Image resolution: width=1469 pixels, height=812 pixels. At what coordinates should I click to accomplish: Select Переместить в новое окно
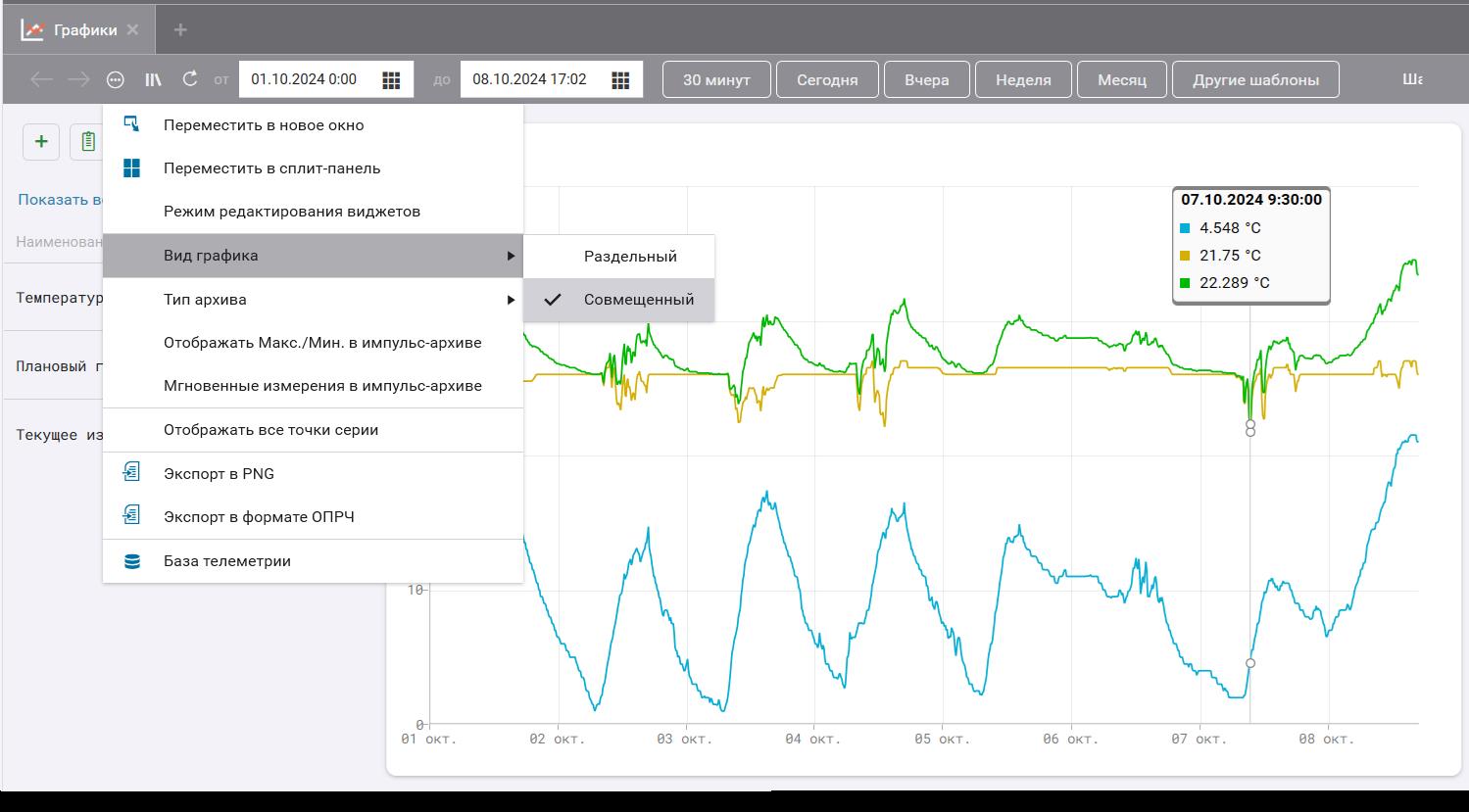[264, 125]
